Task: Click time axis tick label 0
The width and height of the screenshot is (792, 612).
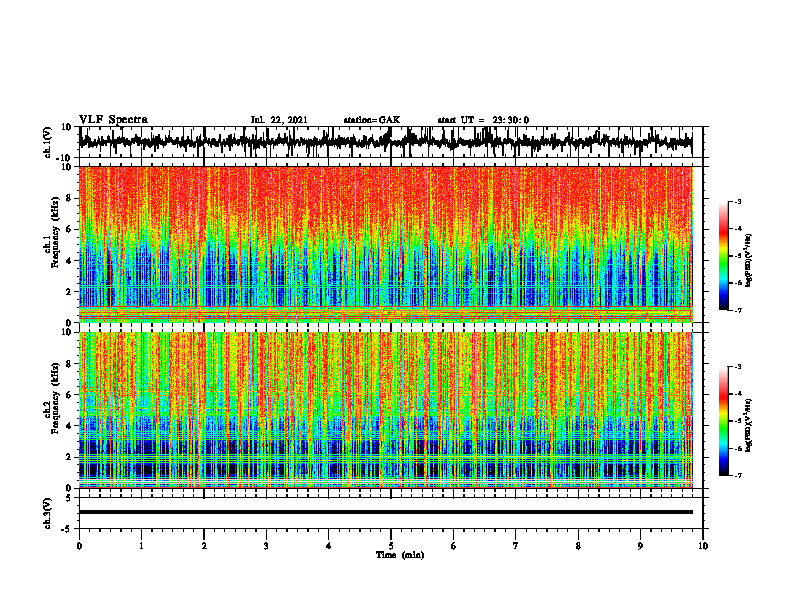Action: pyautogui.click(x=79, y=546)
